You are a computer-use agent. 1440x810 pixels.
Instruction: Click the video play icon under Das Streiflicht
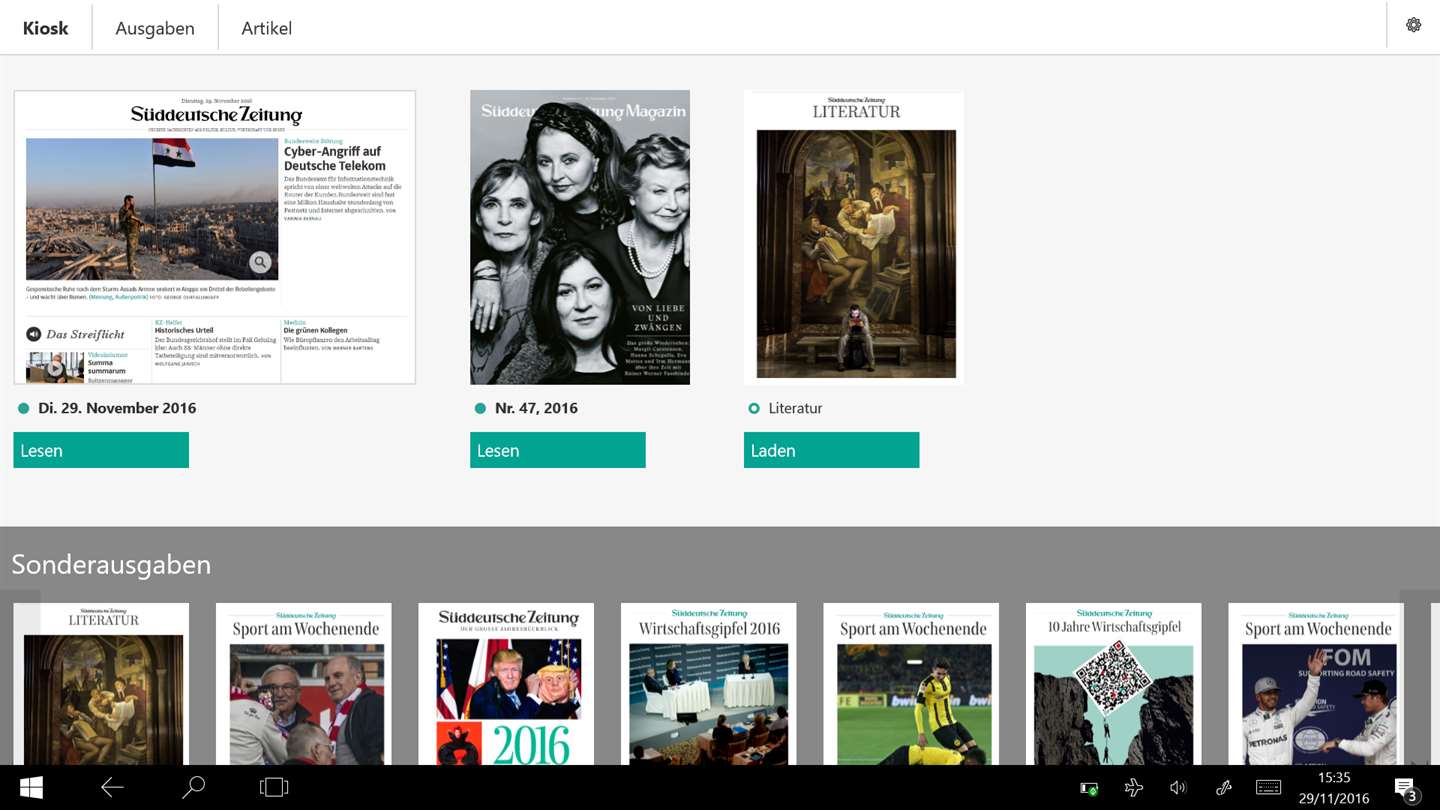pyautogui.click(x=54, y=368)
